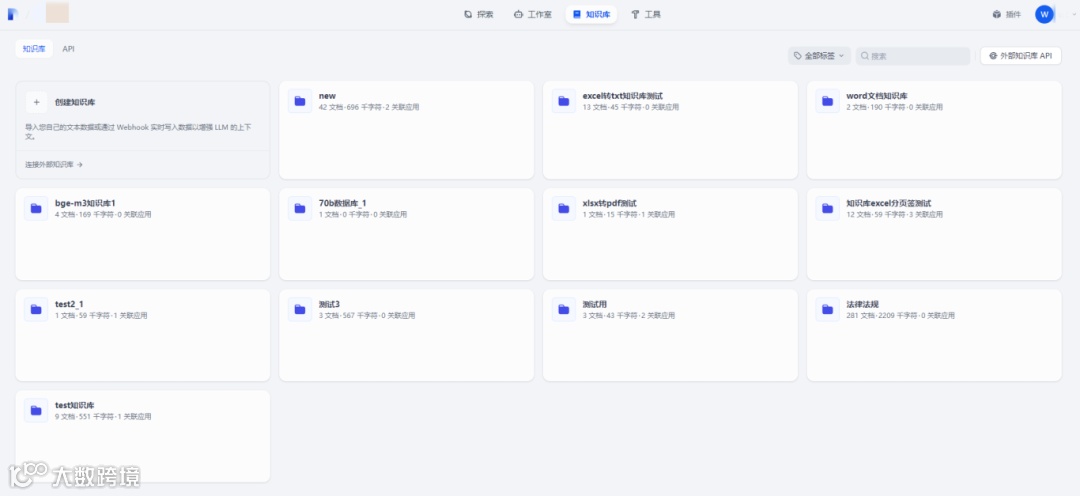Open 70b数据库_1 card title
The width and height of the screenshot is (1080, 496).
342,203
